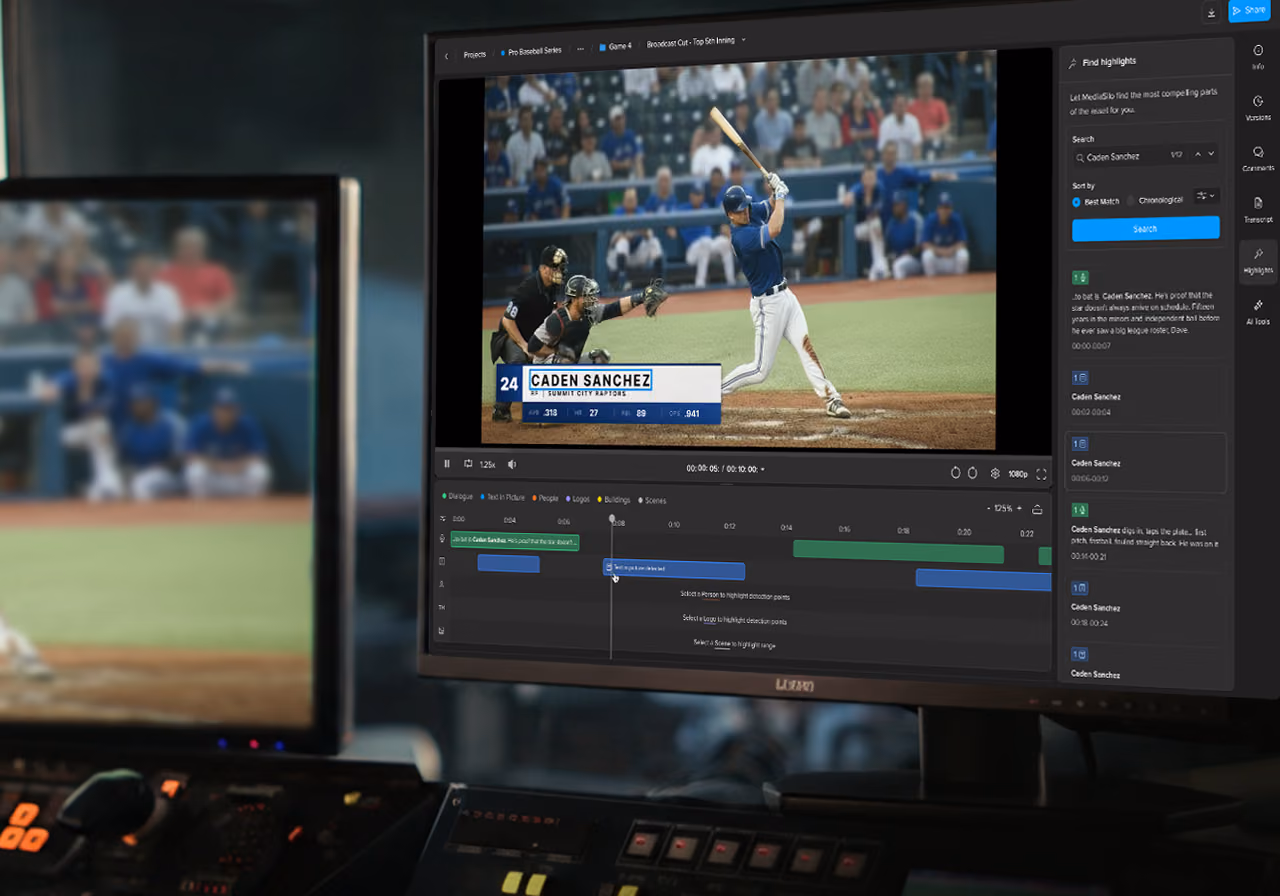Open the filter options dropdown beside Chronological

pos(1206,196)
